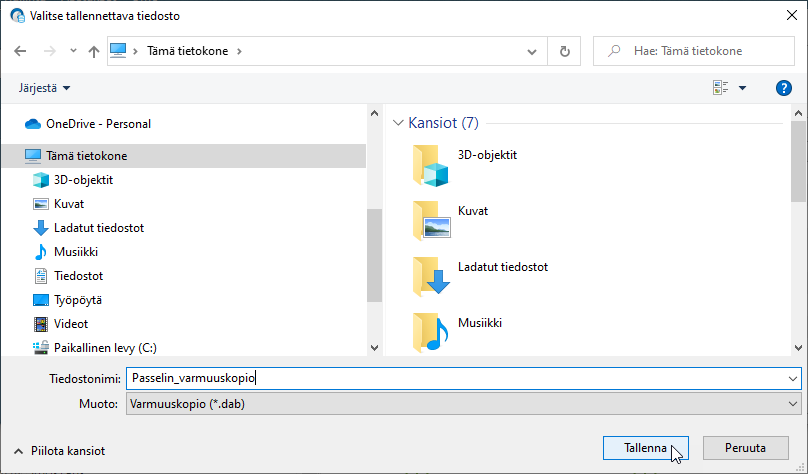Open the Järjestä menu
Screen dimensions: 808x474
[44, 88]
